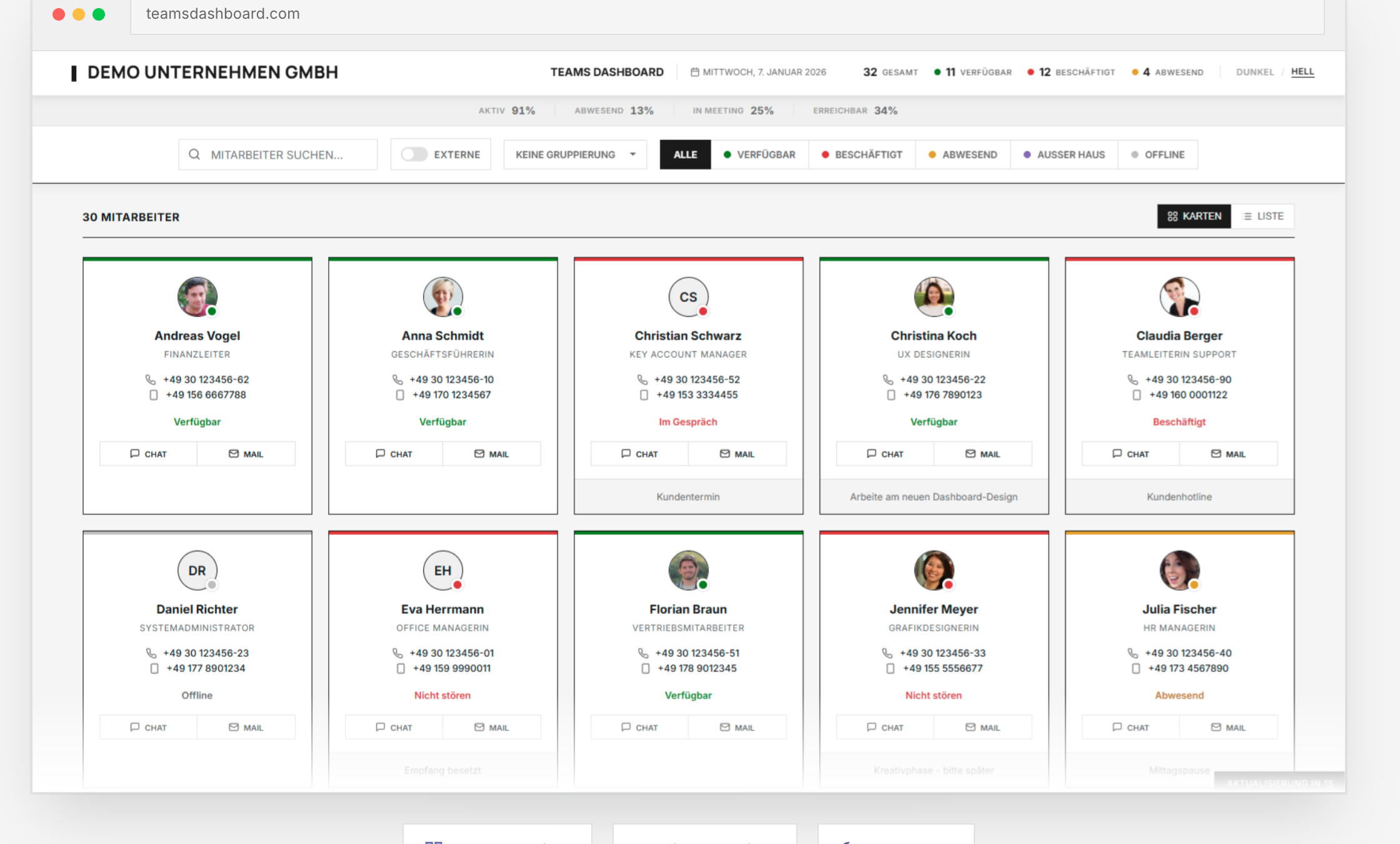Select Hell theme option
1400x844 pixels.
click(x=1302, y=72)
